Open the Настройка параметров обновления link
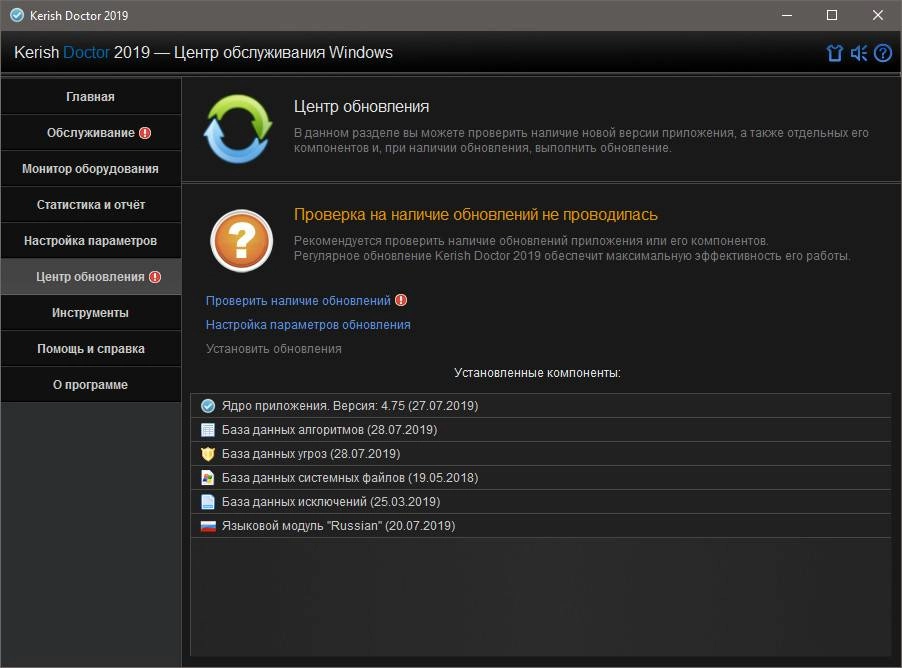Image resolution: width=902 pixels, height=668 pixels. (x=308, y=325)
